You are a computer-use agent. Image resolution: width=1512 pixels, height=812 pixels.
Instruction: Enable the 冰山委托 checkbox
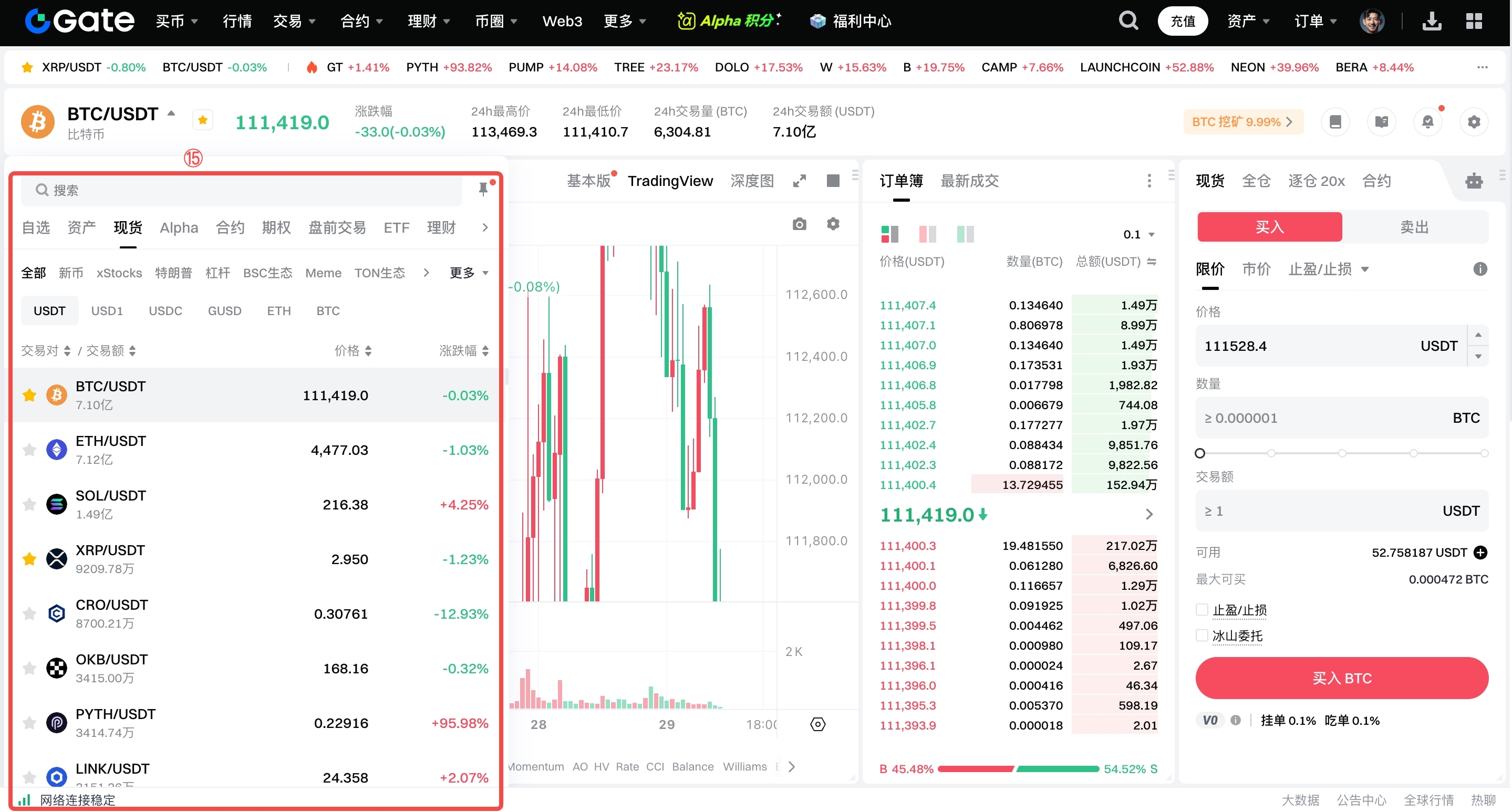click(x=1202, y=636)
